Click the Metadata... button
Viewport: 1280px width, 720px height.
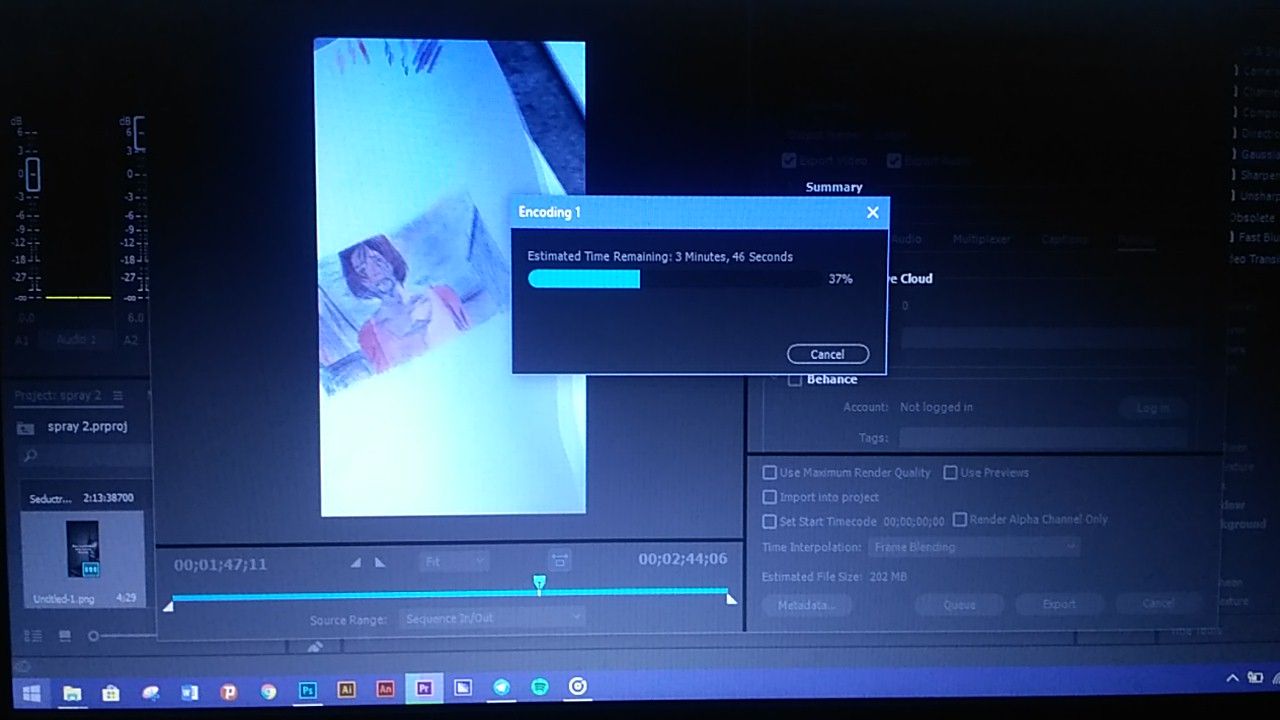tap(805, 604)
